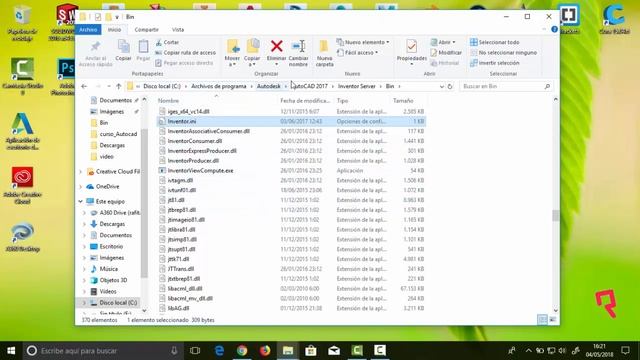This screenshot has width=640, height=360.
Task: Click the refresh button beside address bar
Action: pyautogui.click(x=450, y=87)
